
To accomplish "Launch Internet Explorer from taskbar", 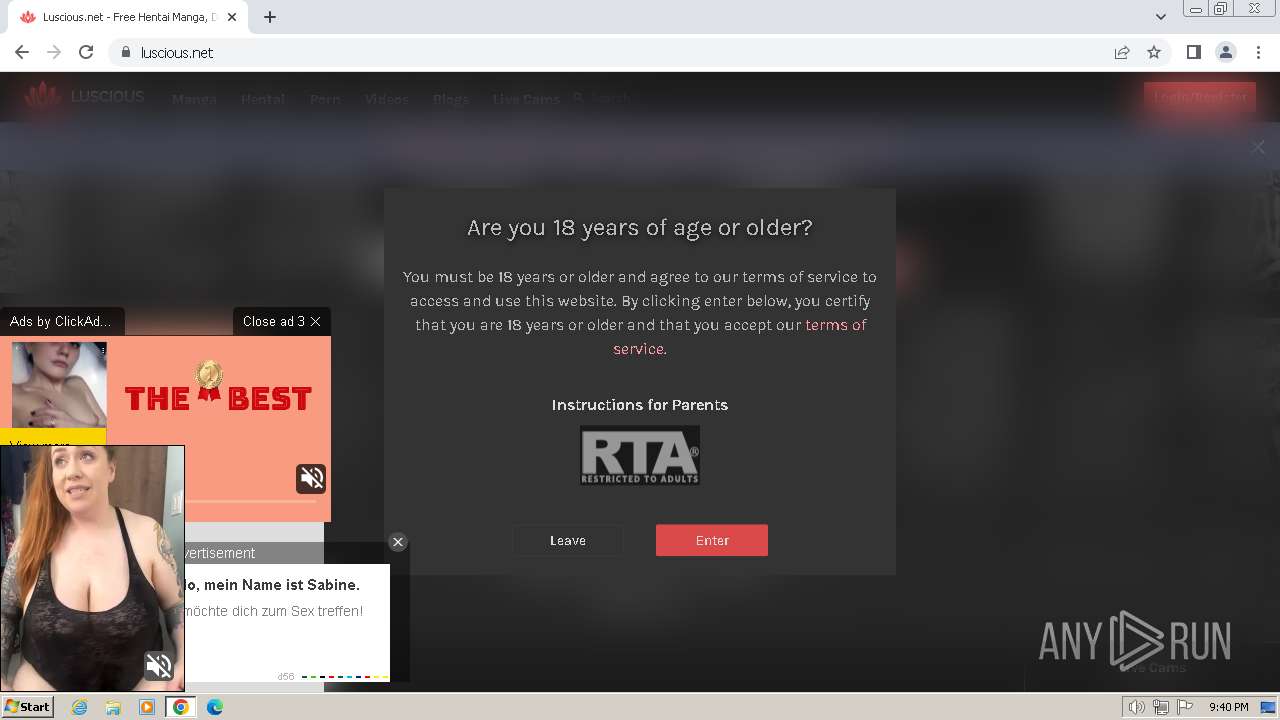I will point(80,707).
